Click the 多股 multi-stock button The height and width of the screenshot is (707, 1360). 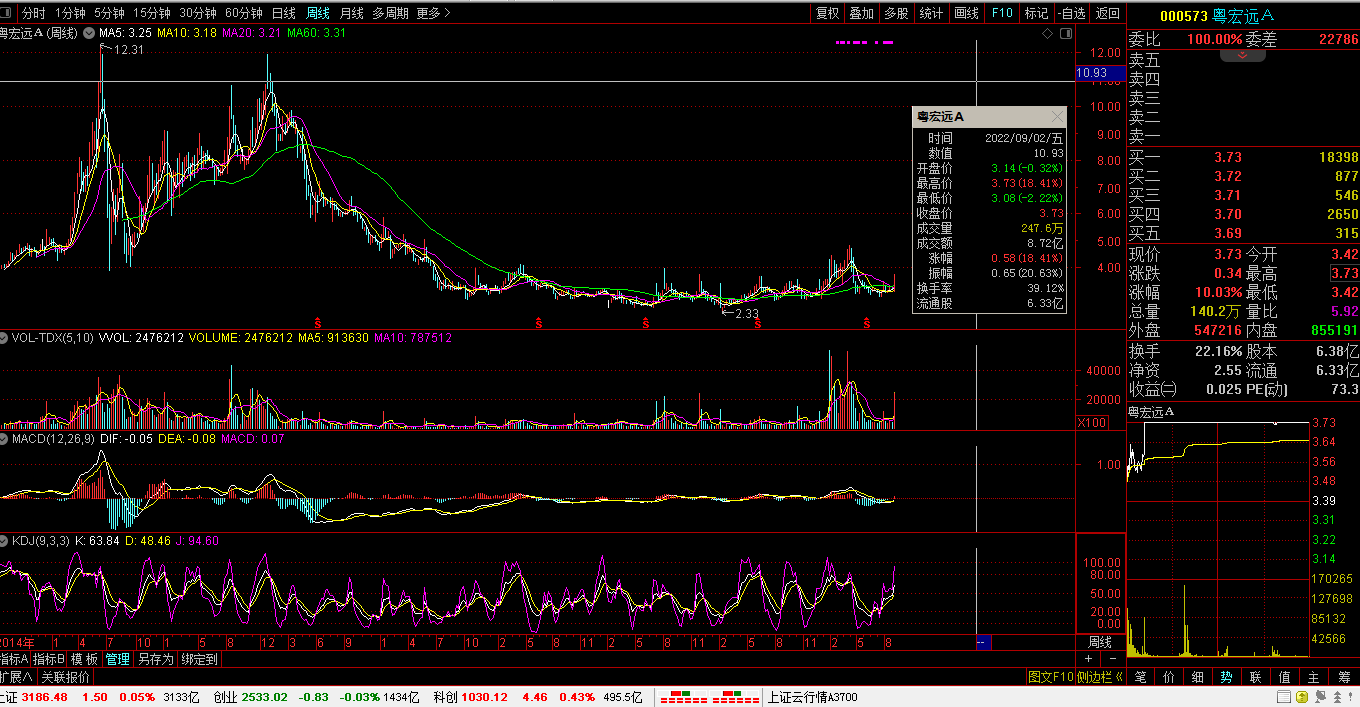click(x=896, y=13)
